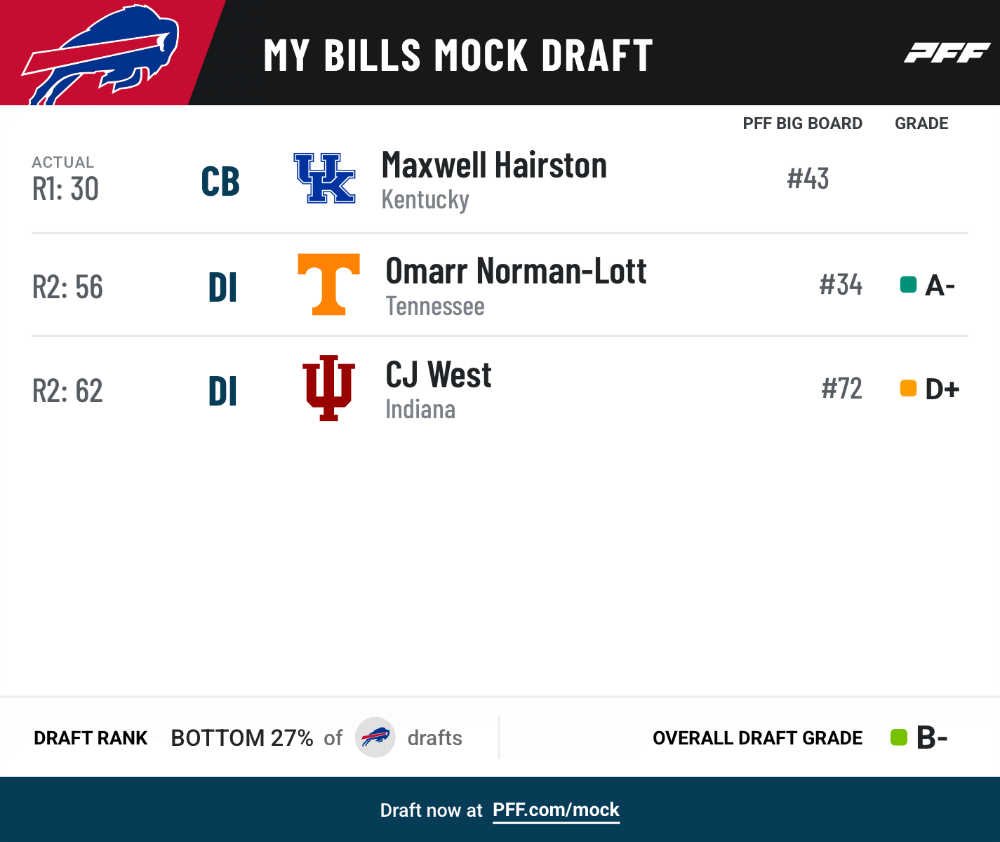The height and width of the screenshot is (842, 1000).
Task: Select player name Omarr Norman-Lott
Action: tap(516, 271)
